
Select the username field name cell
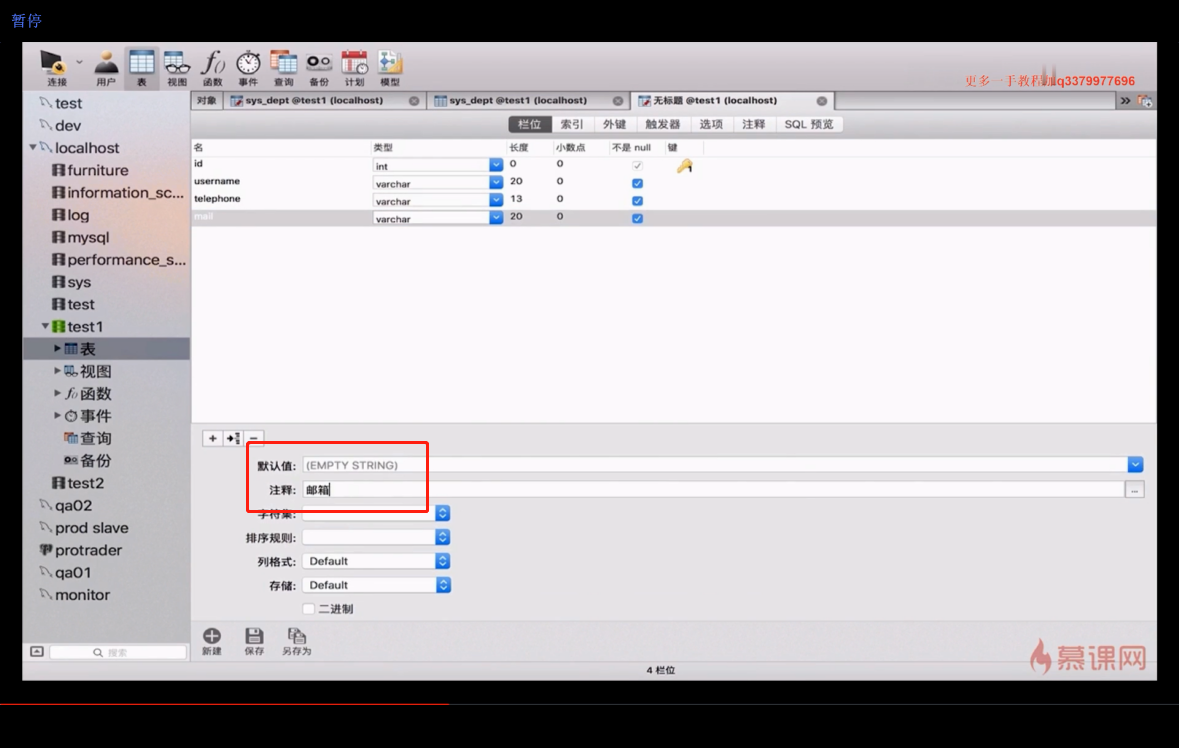[217, 181]
